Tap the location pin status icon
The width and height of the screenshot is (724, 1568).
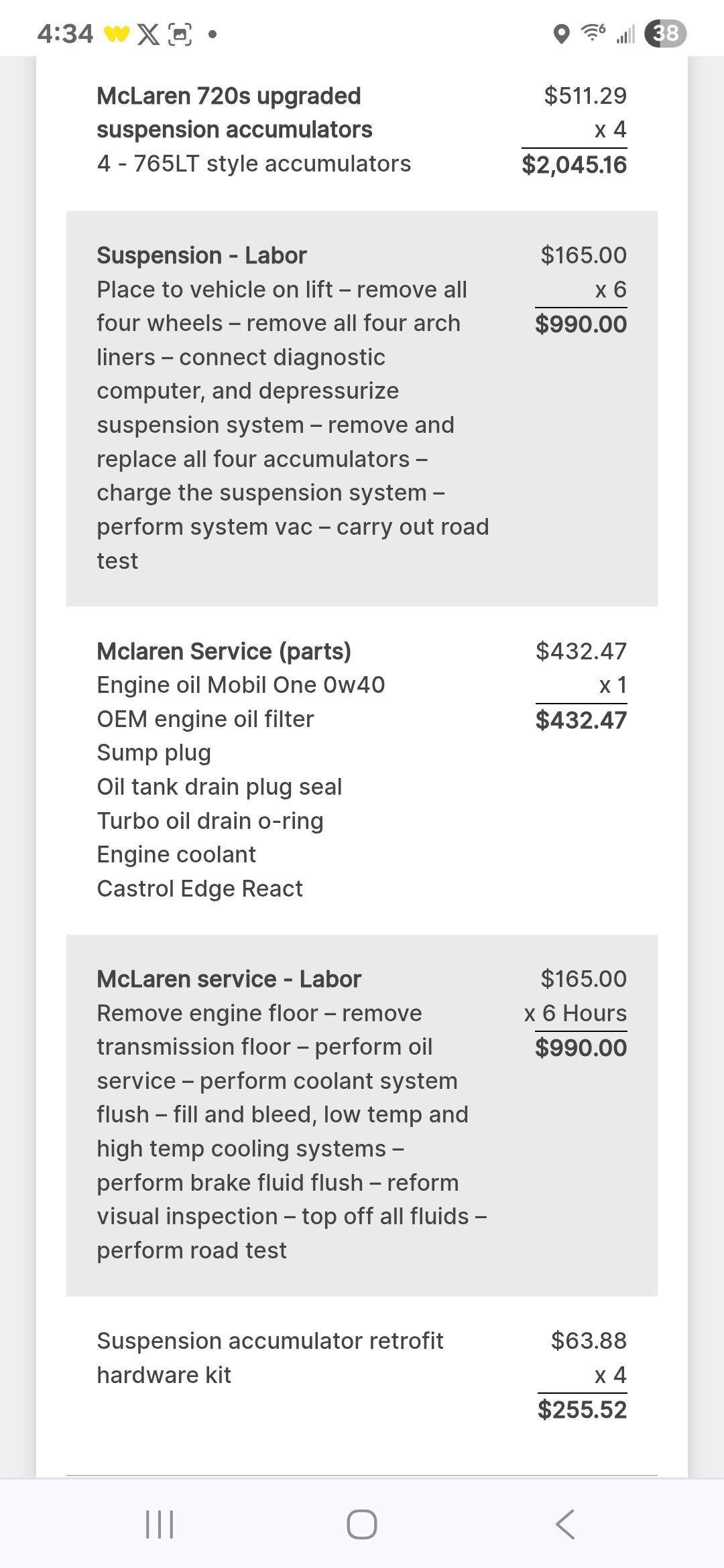coord(561,34)
